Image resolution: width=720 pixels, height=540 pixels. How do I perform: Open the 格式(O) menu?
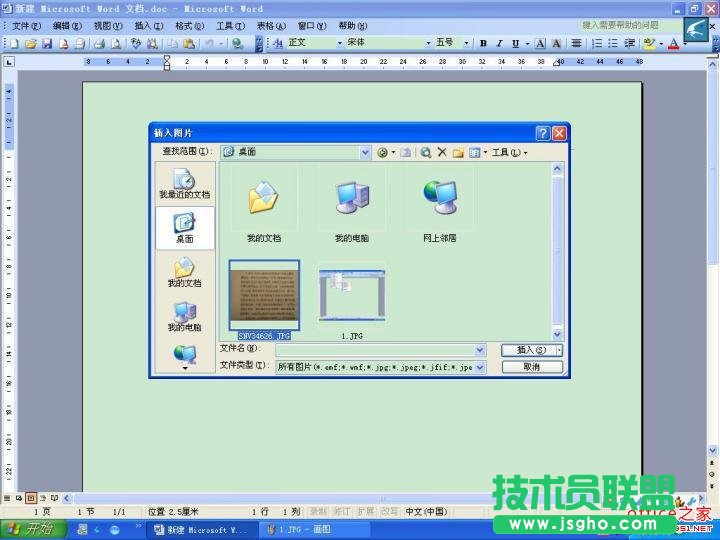tap(190, 26)
